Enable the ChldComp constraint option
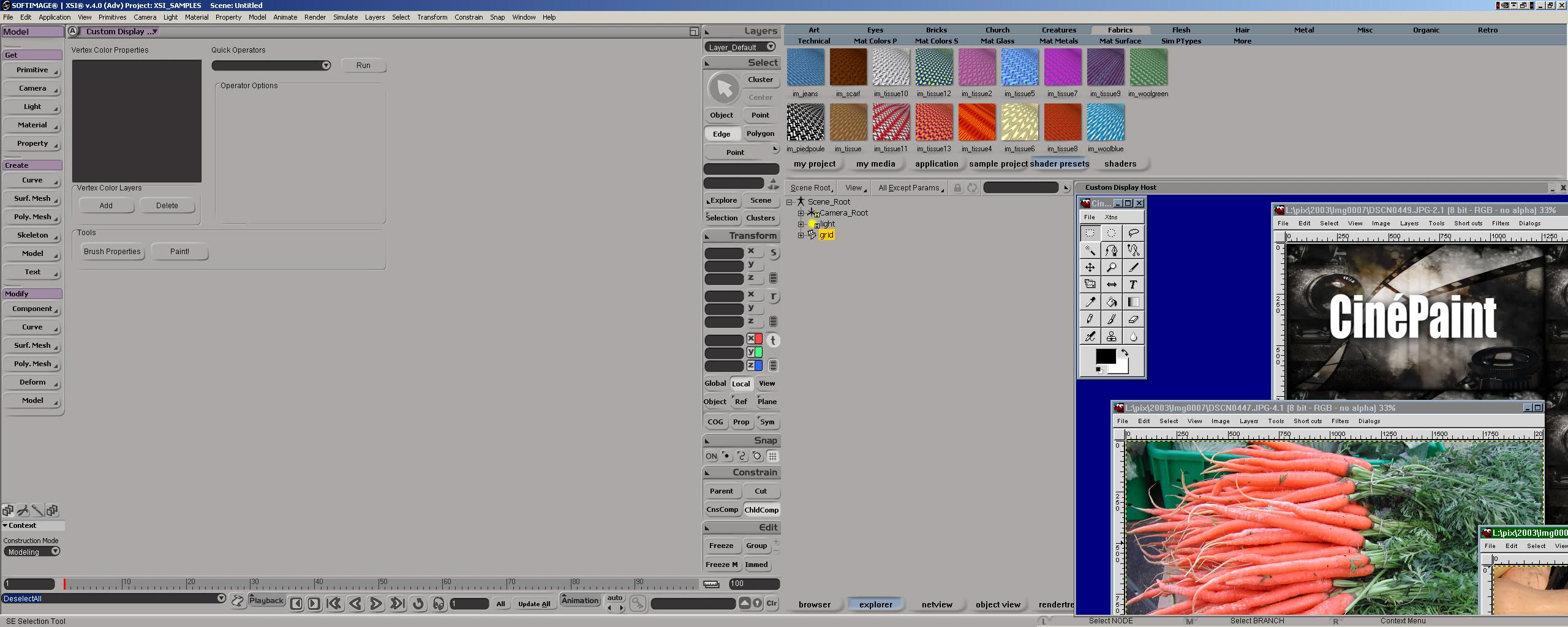 (x=761, y=509)
